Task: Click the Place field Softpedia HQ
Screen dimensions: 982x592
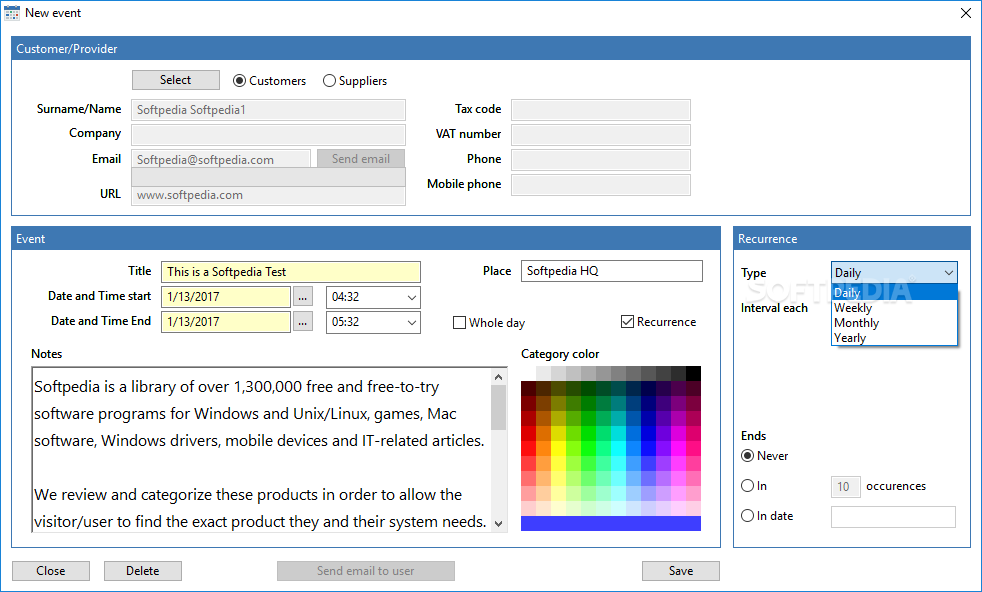Action: tap(612, 271)
